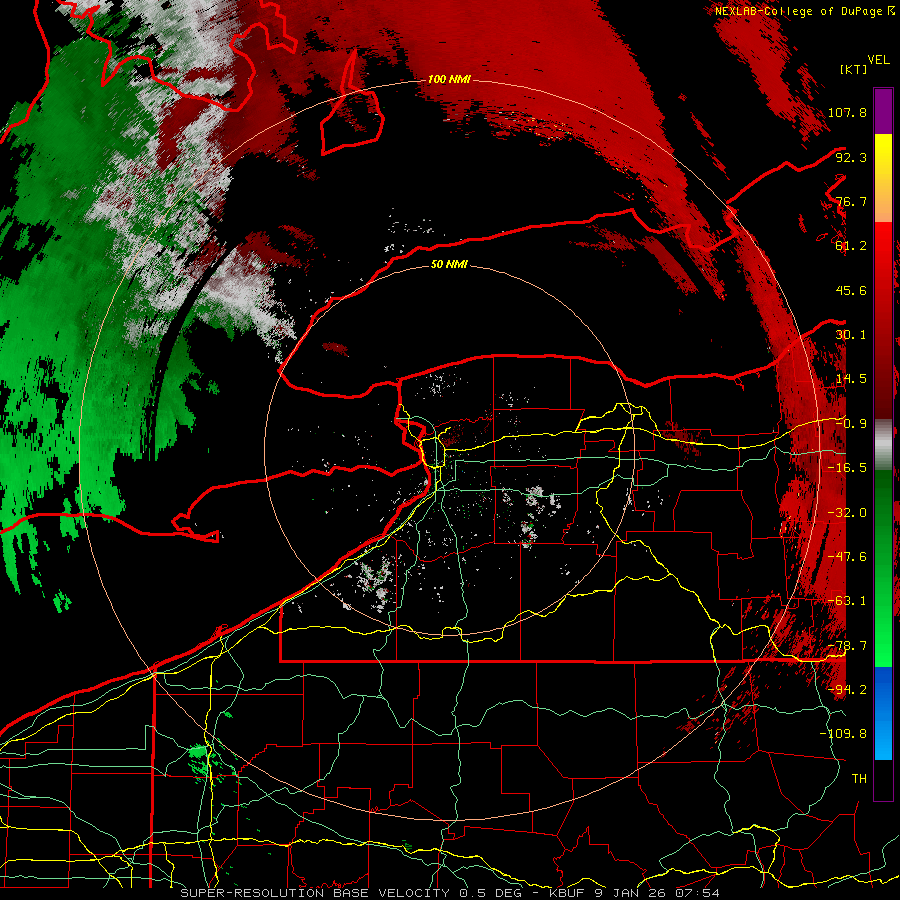Click the 50 NMI range ring label
Viewport: 900px width, 900px height.
(449, 264)
